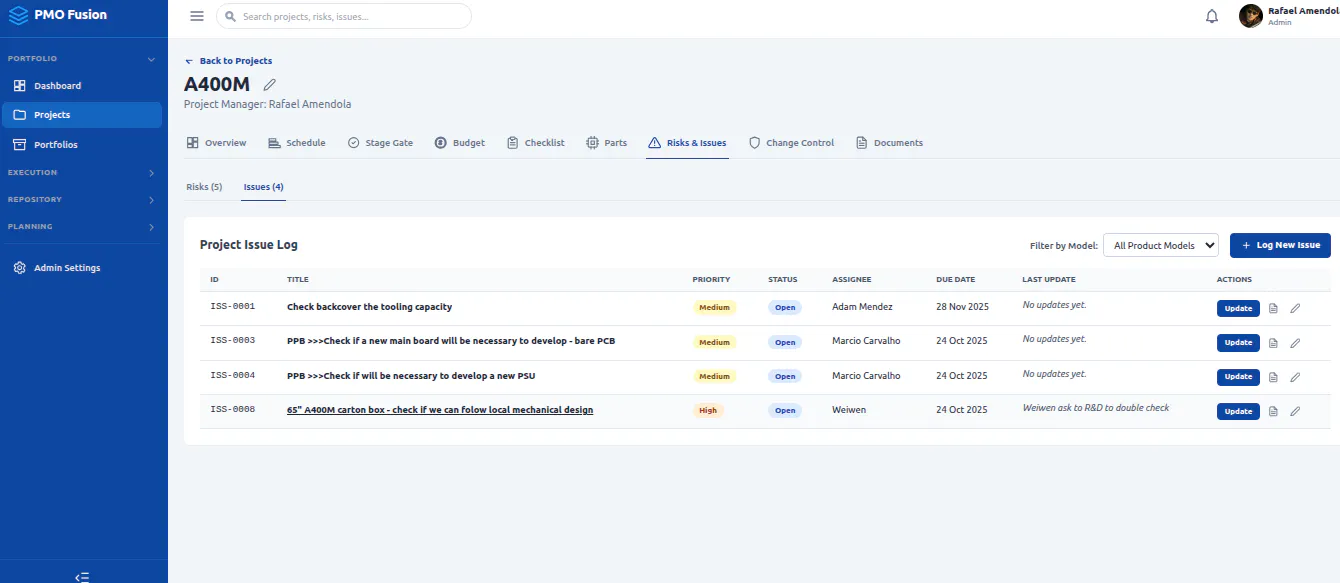
Task: Click the Rafael Amendola admin name
Action: [x=1304, y=11]
